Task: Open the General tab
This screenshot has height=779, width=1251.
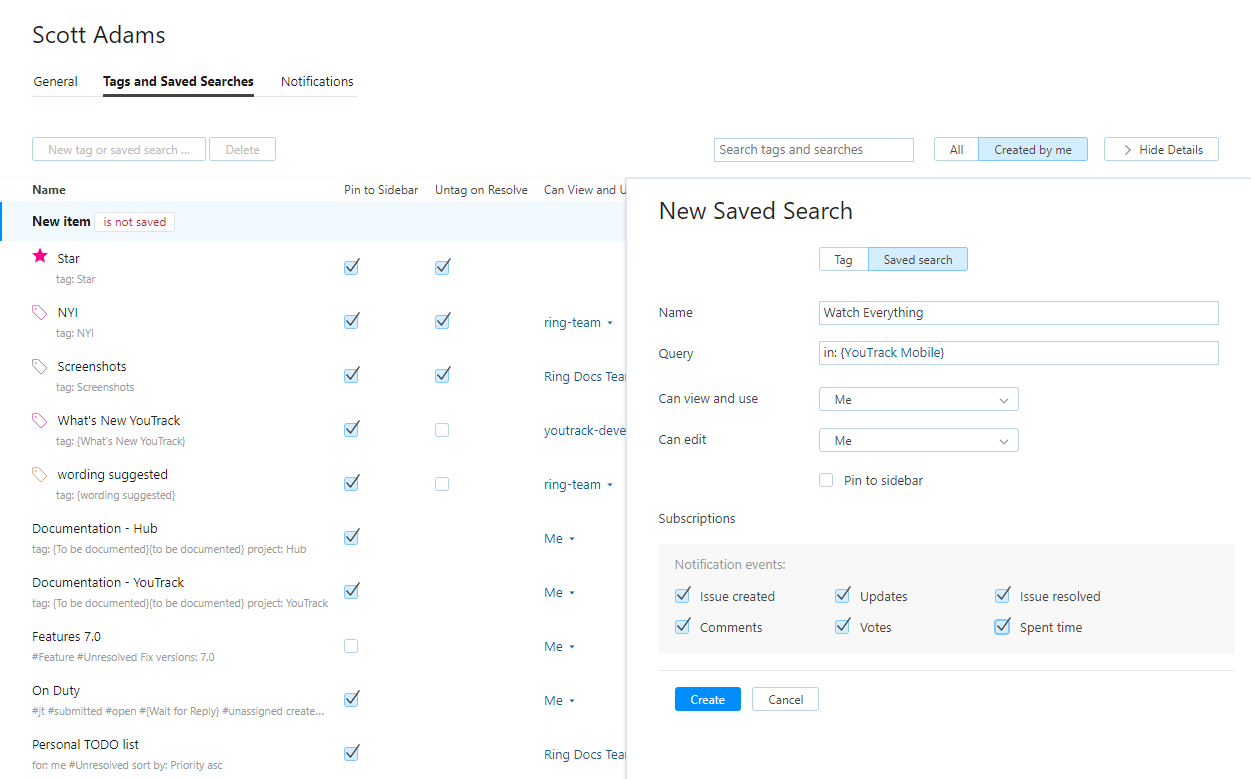Action: (55, 81)
